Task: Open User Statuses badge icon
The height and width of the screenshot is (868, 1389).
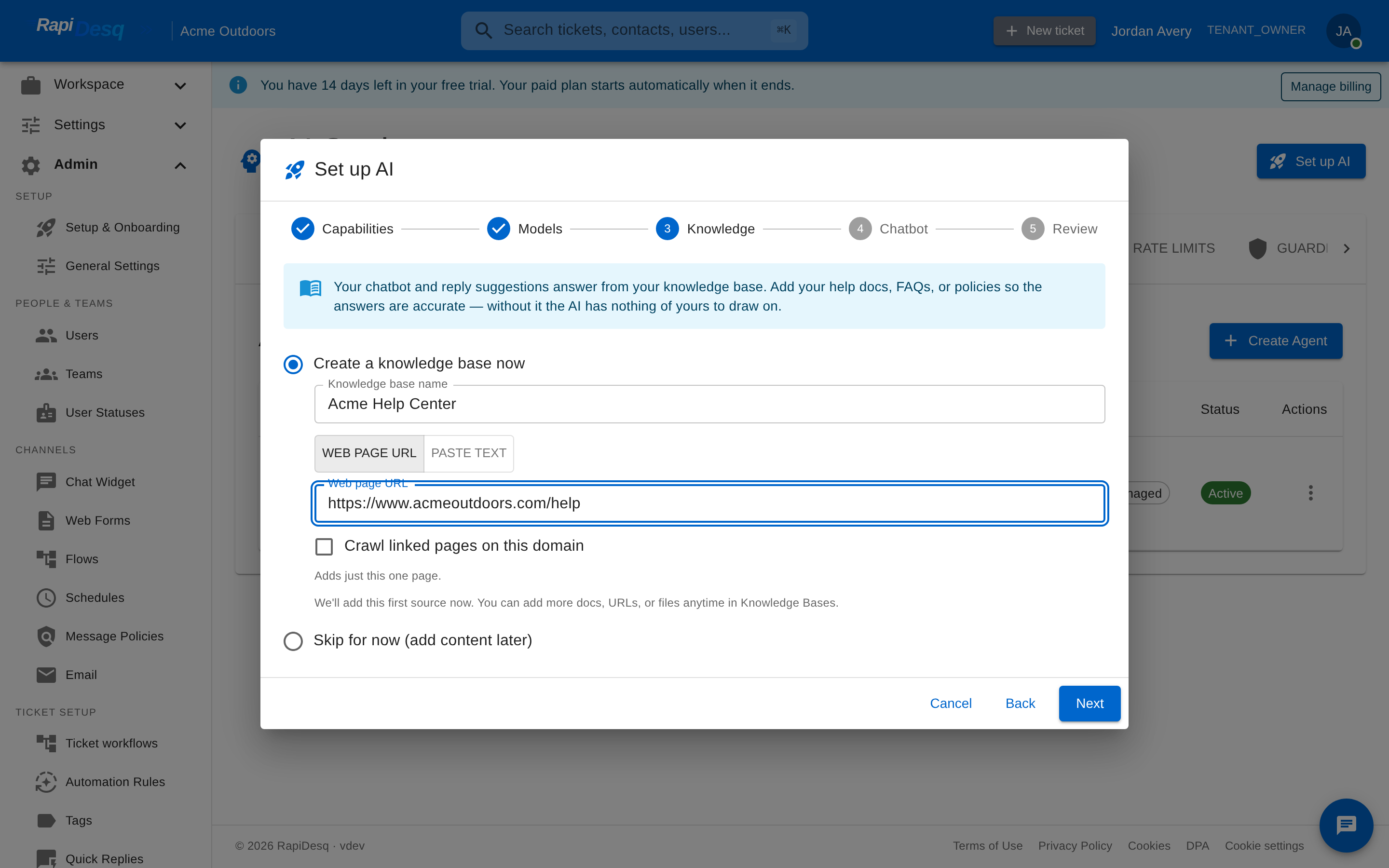Action: coord(46,413)
